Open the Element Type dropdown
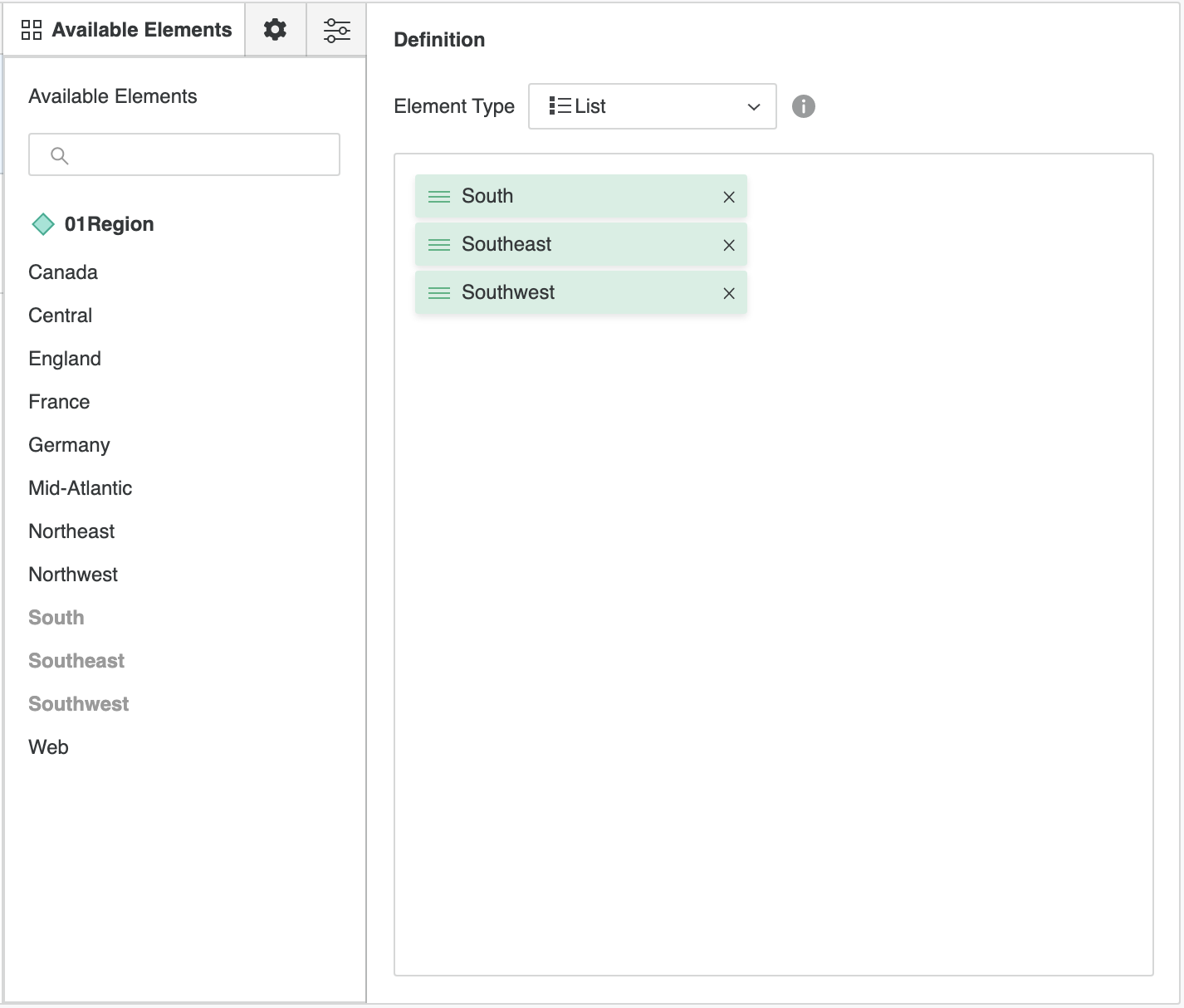 652,106
